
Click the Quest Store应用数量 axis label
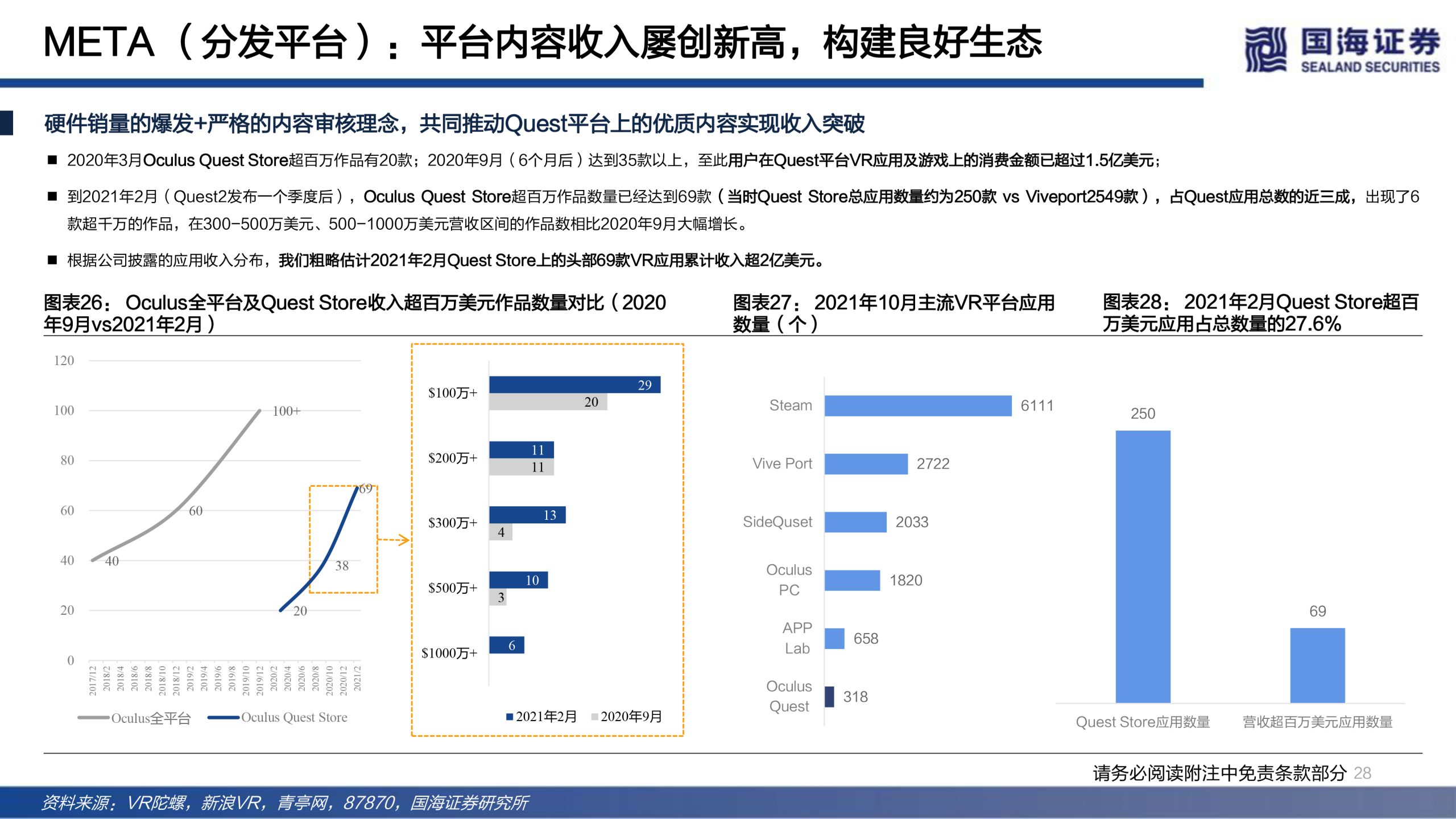pos(1143,722)
